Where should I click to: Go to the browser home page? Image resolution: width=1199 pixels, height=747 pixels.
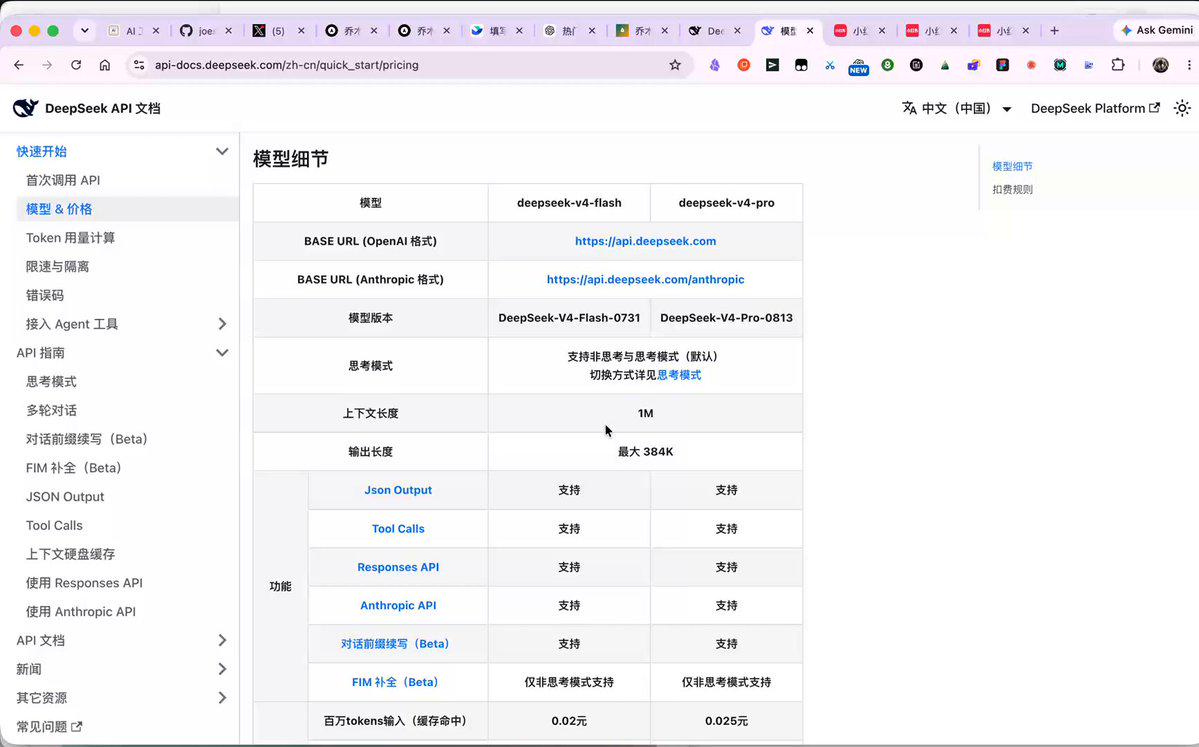[105, 65]
